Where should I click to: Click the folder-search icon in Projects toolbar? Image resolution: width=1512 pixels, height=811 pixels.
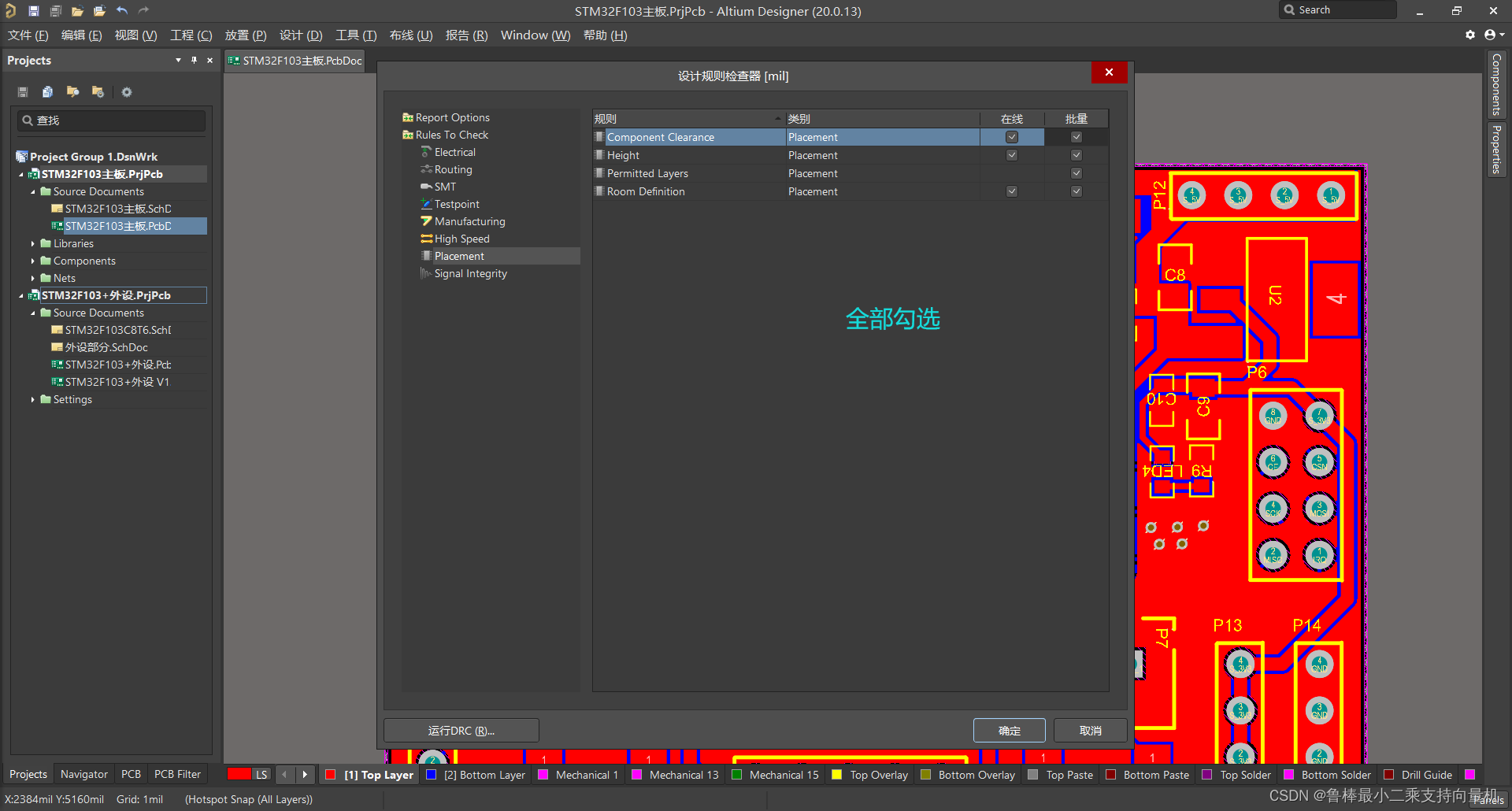72,92
